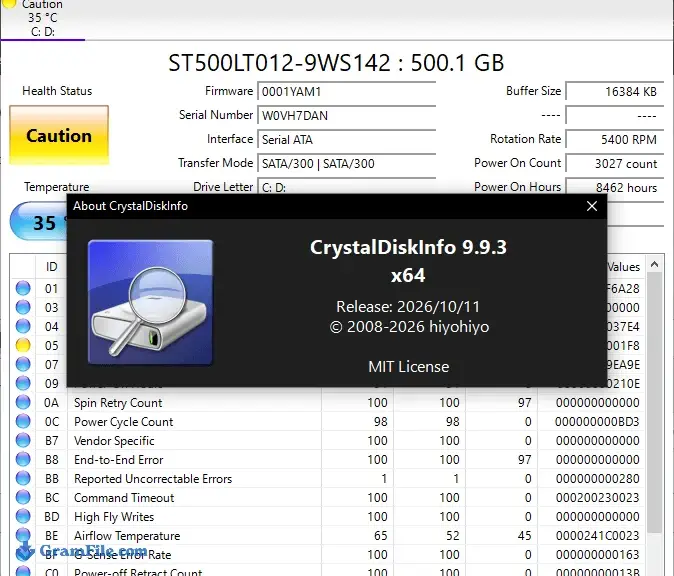
Task: Select the Vendor Specific attribute name
Action: point(114,441)
